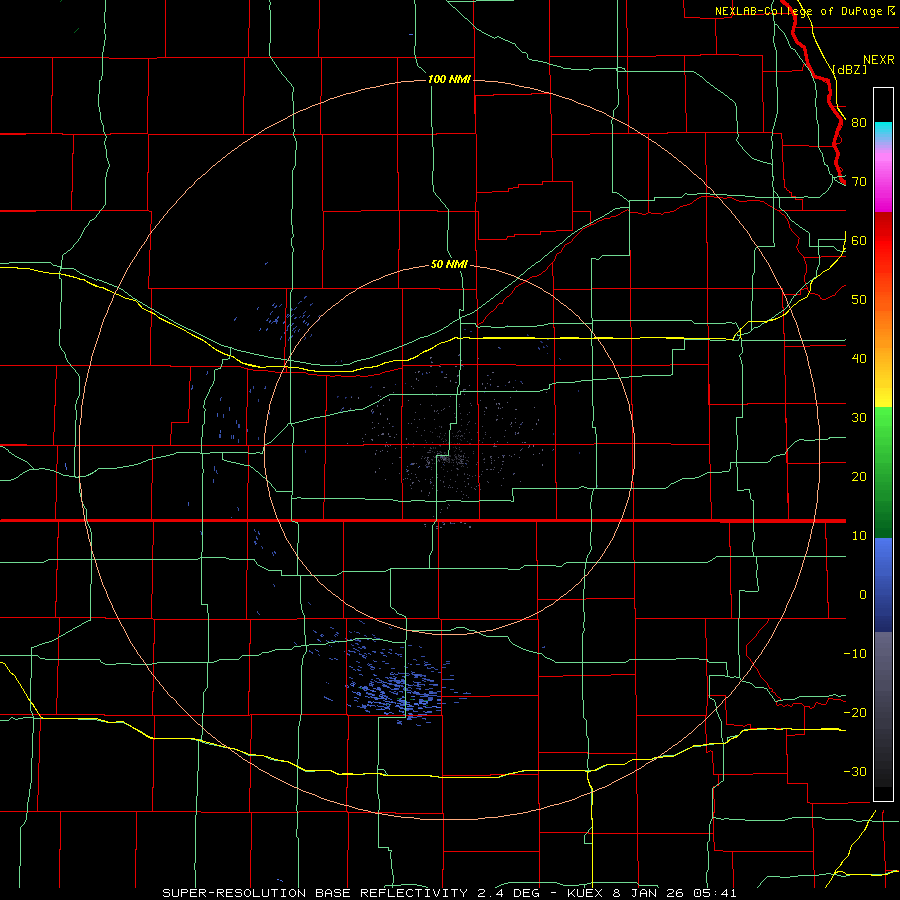Click the 60 value on the dBZ scale

(859, 240)
